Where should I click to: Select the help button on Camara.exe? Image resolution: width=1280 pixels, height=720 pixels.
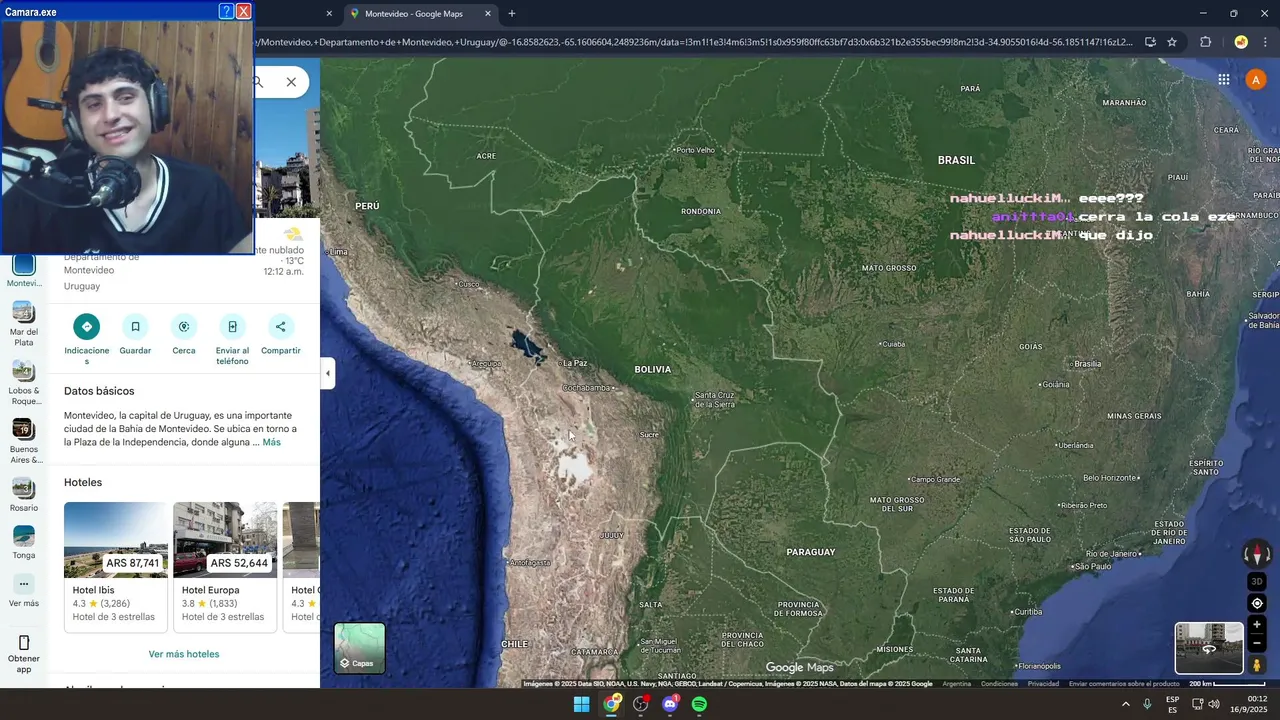pyautogui.click(x=226, y=11)
